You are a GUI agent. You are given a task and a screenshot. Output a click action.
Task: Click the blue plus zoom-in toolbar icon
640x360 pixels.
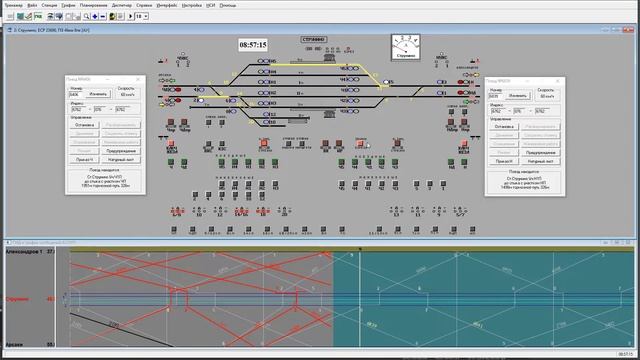pyautogui.click(x=95, y=16)
